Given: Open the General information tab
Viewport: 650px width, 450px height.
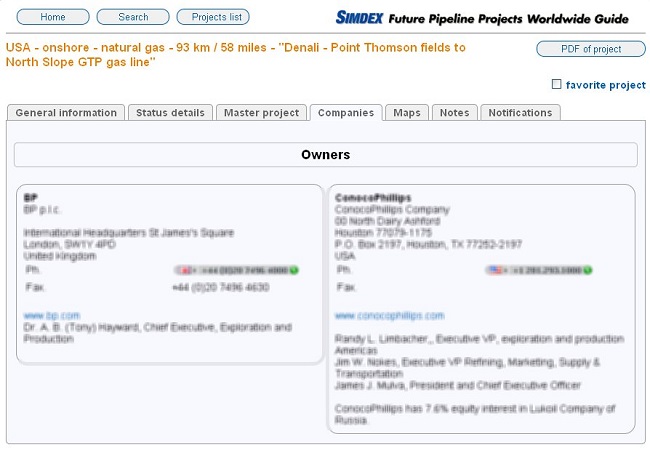Looking at the screenshot, I should (x=66, y=113).
